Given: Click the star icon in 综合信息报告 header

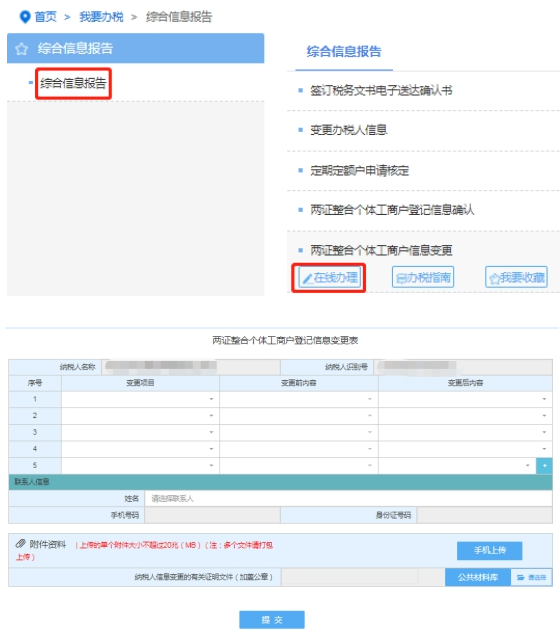Looking at the screenshot, I should point(21,49).
